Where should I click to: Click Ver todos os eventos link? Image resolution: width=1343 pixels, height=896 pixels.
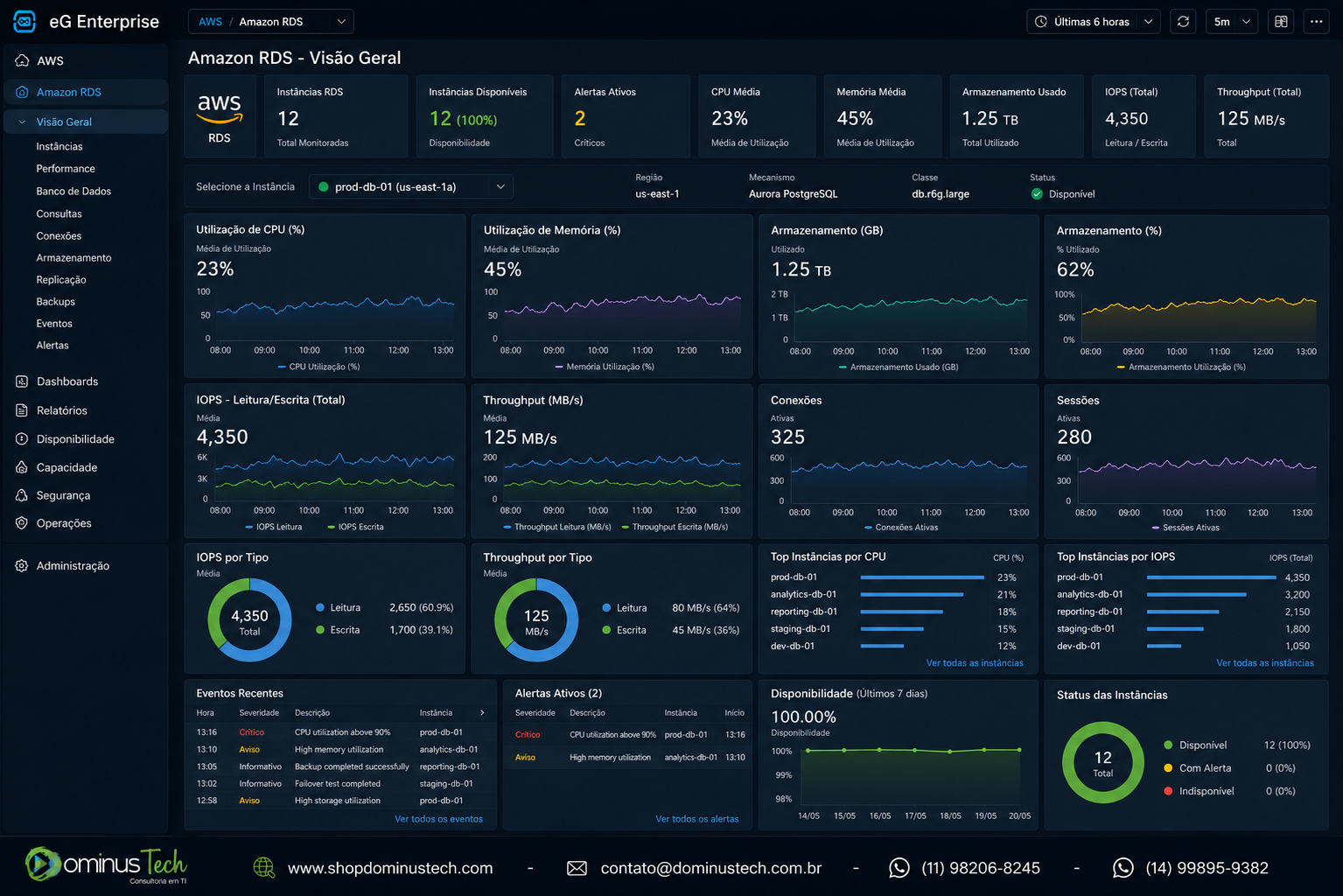[438, 819]
